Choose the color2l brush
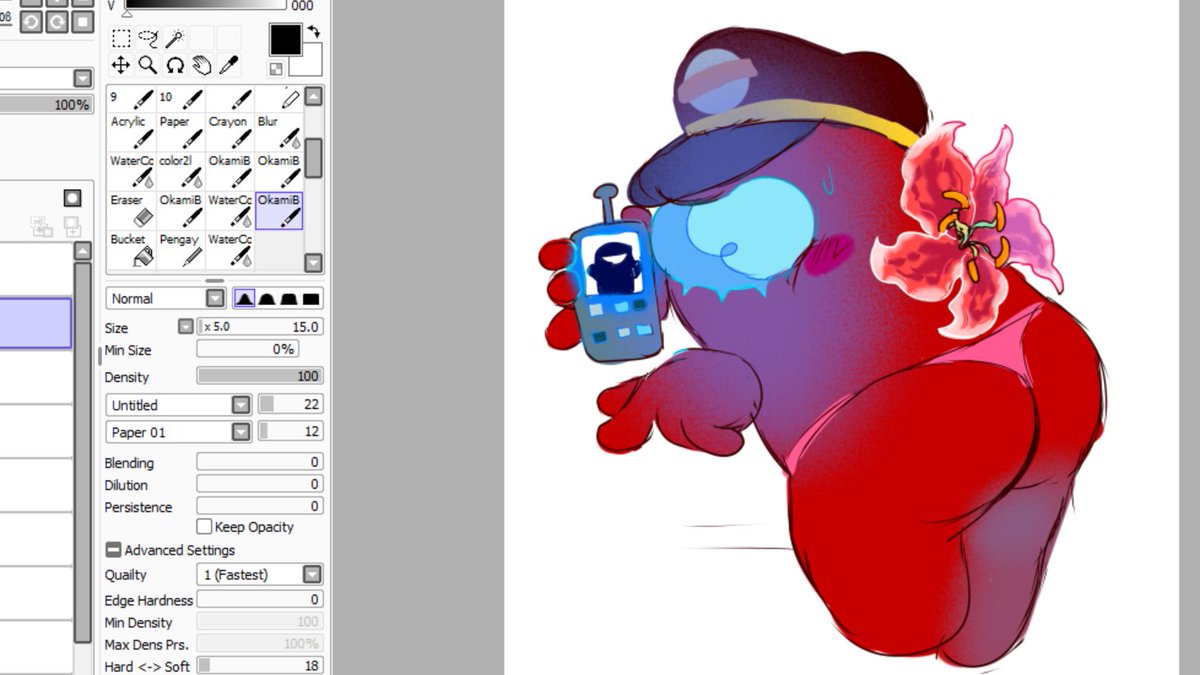 coord(180,171)
